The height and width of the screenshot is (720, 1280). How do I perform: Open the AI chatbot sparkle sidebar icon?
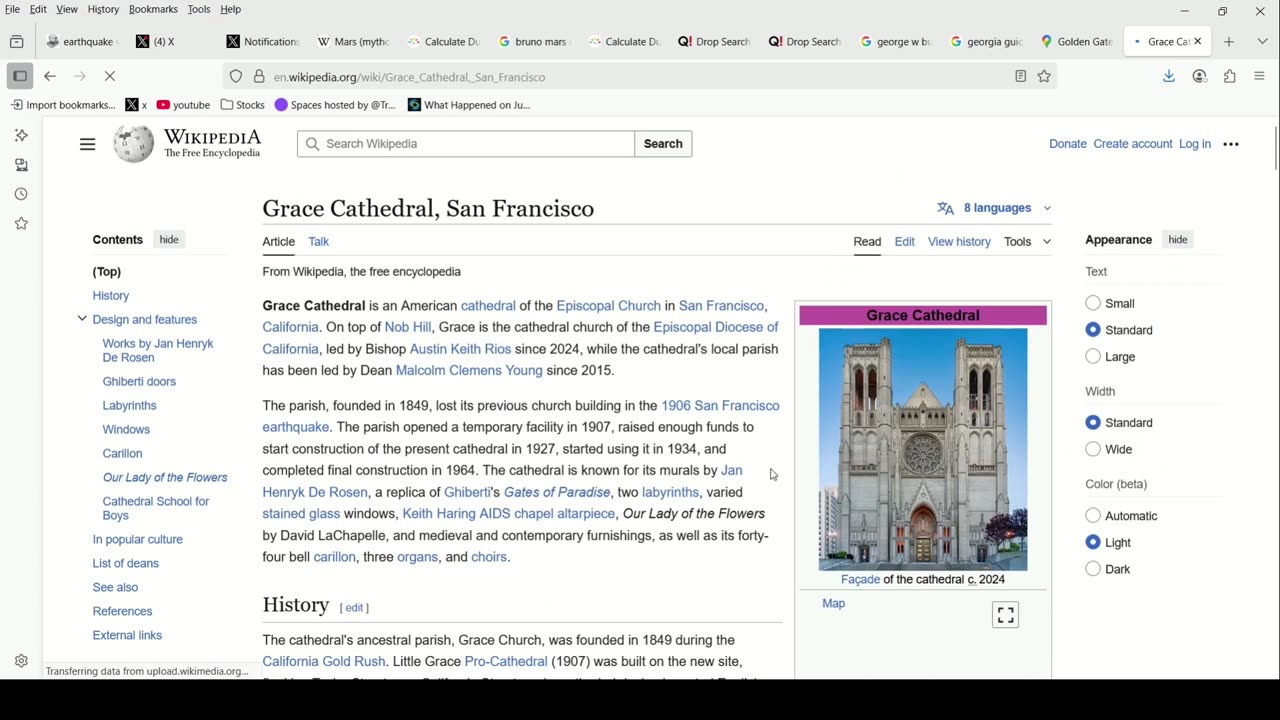pos(21,135)
